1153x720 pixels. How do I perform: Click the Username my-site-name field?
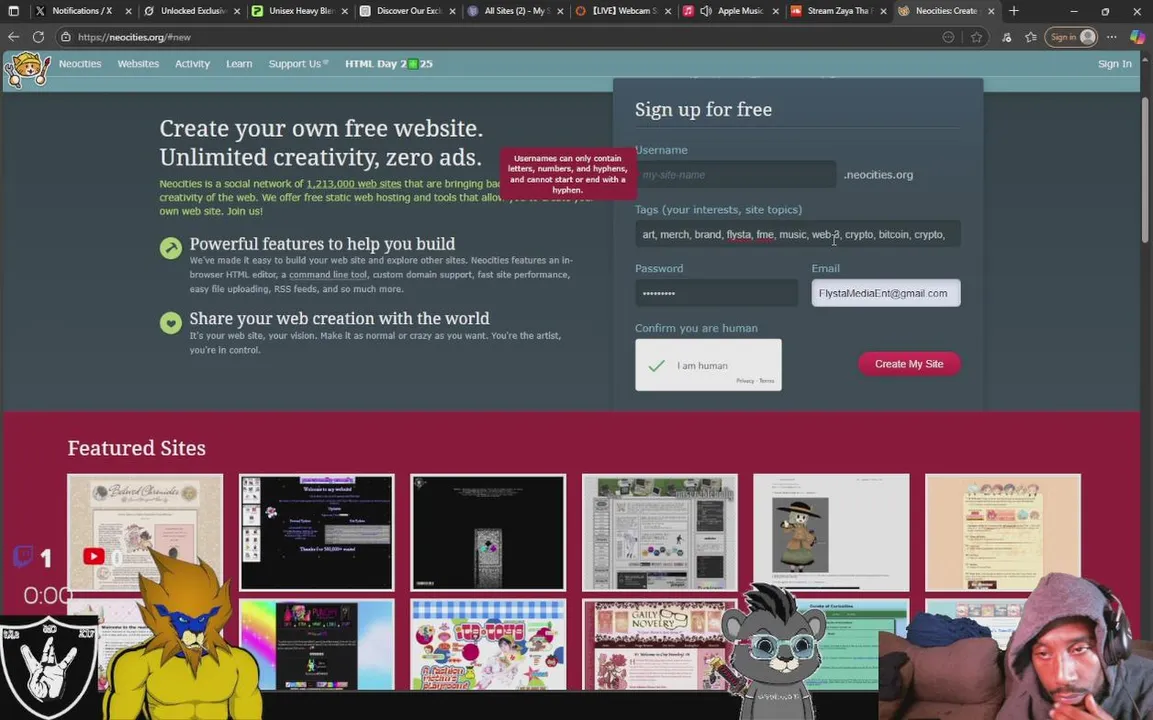point(735,175)
